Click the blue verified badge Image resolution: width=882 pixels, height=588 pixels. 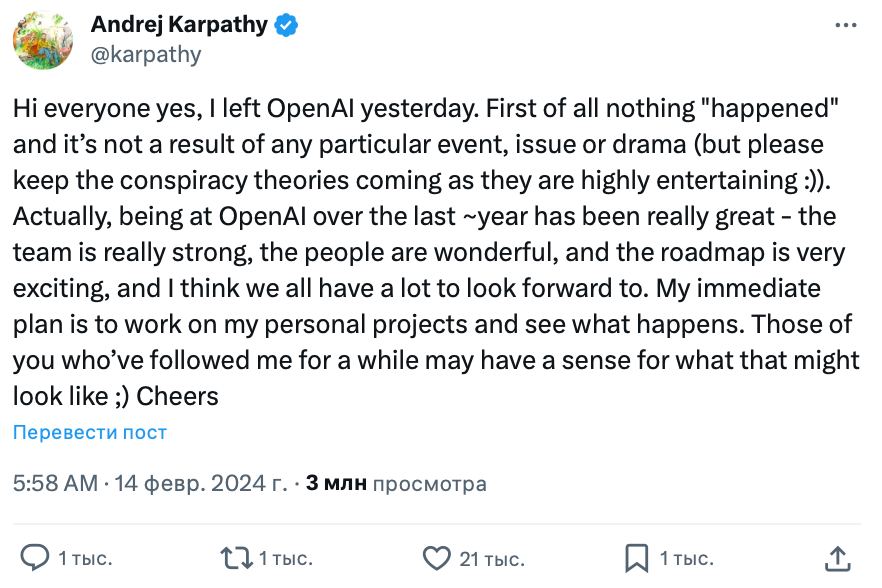pyautogui.click(x=287, y=26)
